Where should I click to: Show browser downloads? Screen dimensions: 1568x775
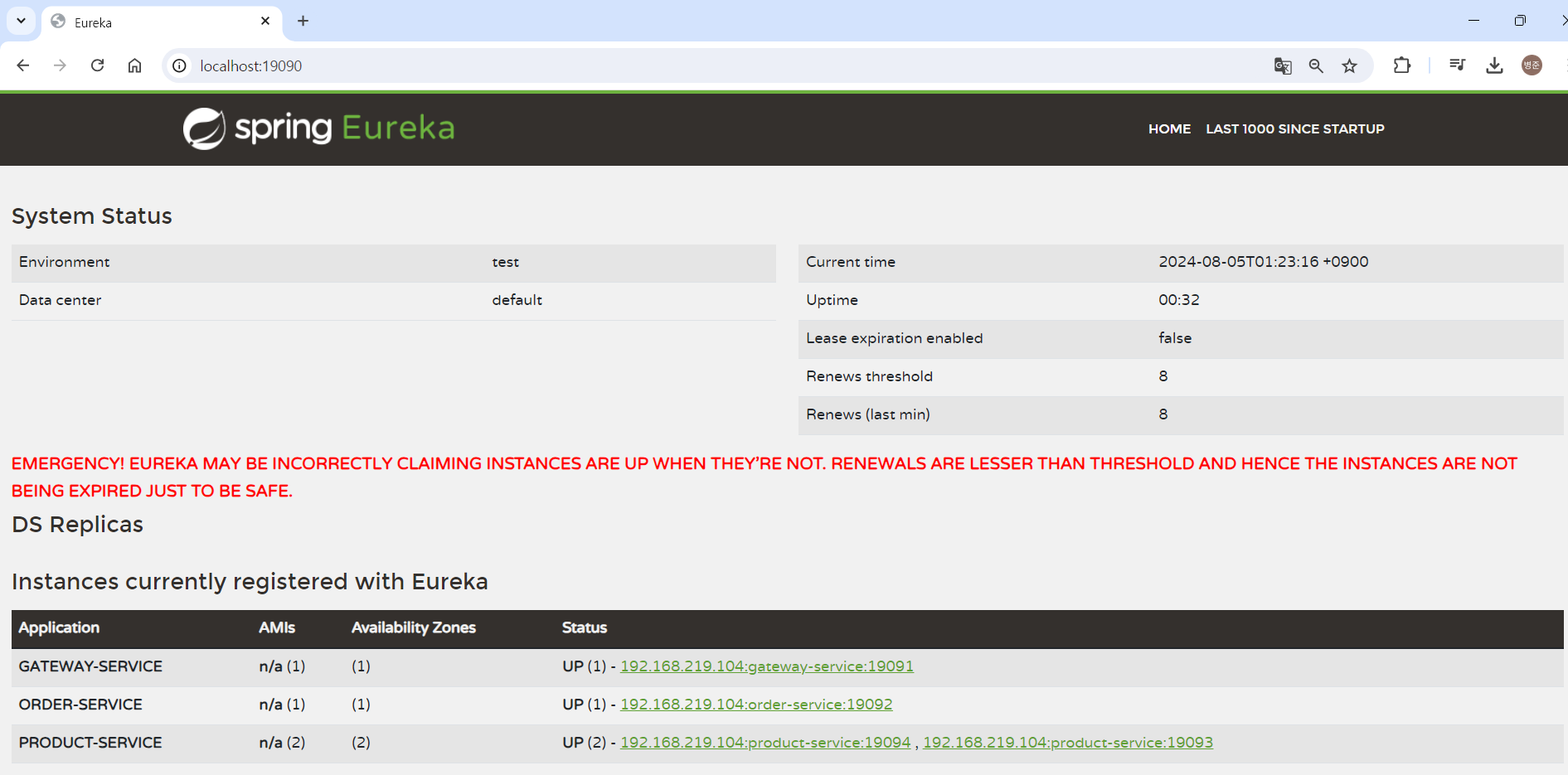1494,65
